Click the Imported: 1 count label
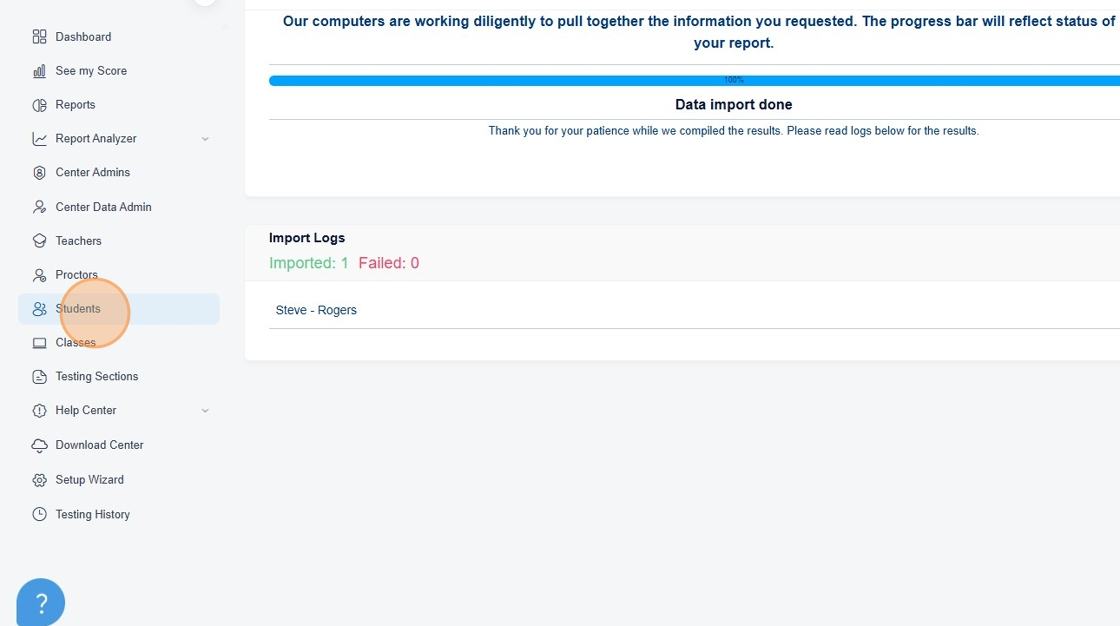 coord(309,263)
